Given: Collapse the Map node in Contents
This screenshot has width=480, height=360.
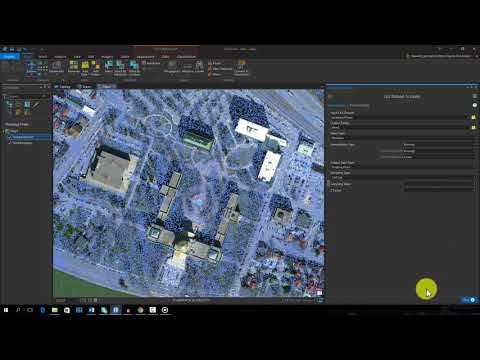Looking at the screenshot, I should point(5,131).
